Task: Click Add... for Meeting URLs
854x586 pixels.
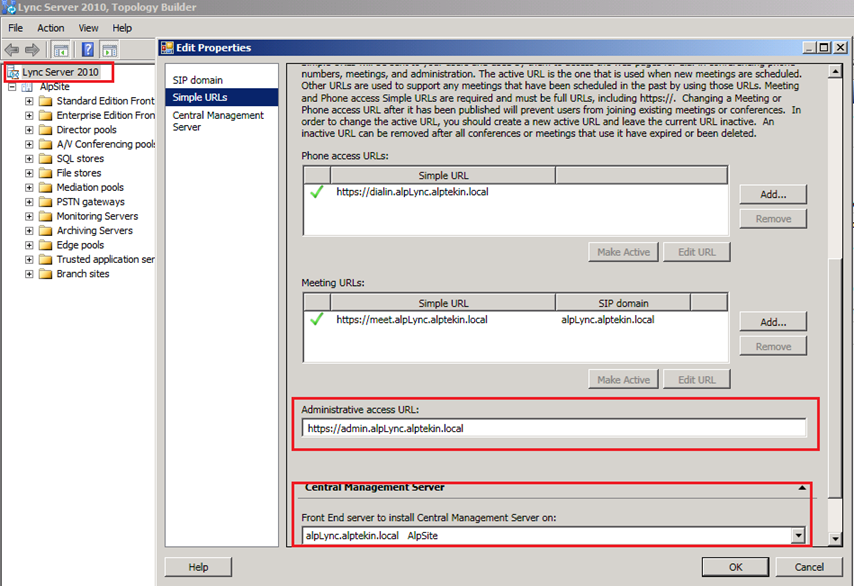Action: pyautogui.click(x=773, y=322)
